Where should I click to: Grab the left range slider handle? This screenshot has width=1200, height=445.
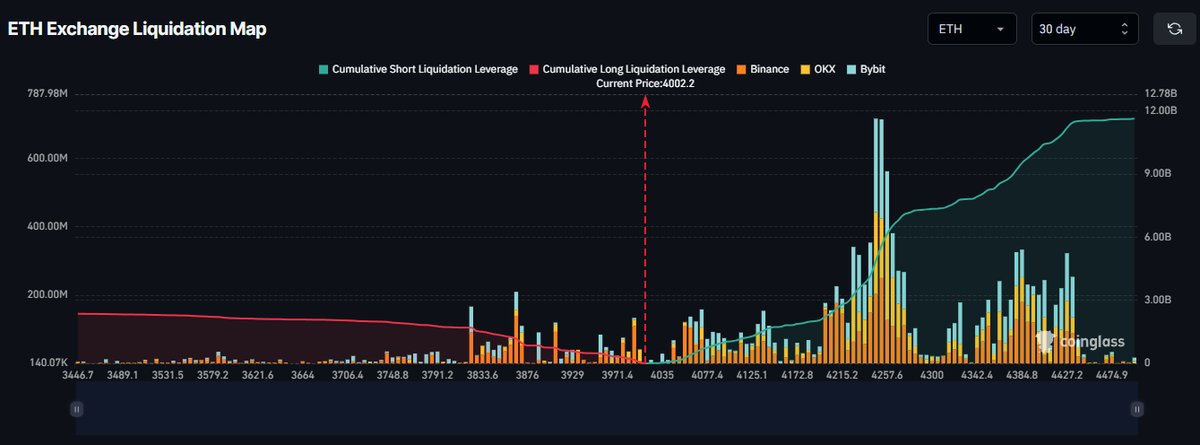76,408
